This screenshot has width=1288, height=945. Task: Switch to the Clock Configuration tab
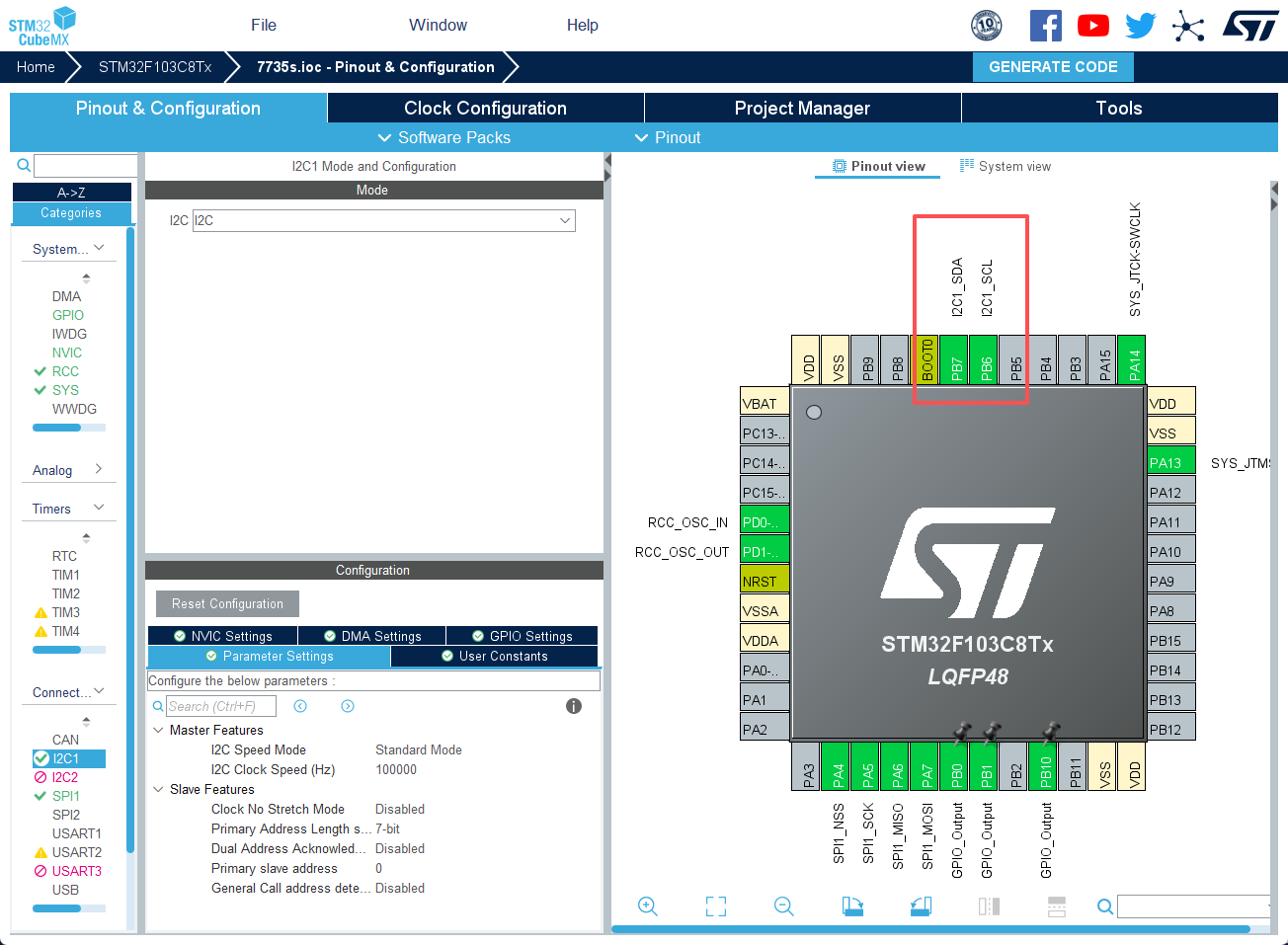coord(485,109)
